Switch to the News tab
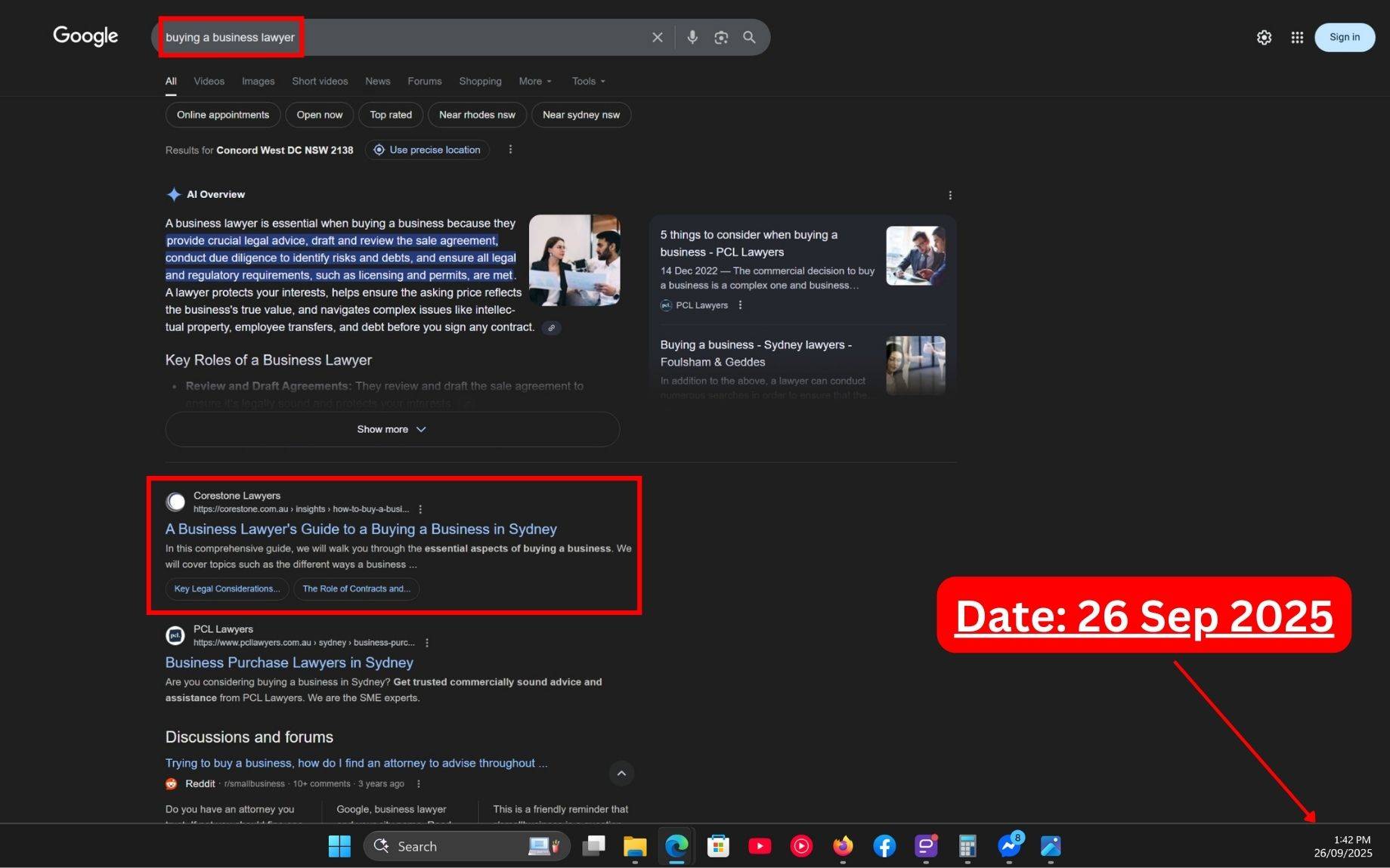The height and width of the screenshot is (868, 1390). [x=377, y=81]
